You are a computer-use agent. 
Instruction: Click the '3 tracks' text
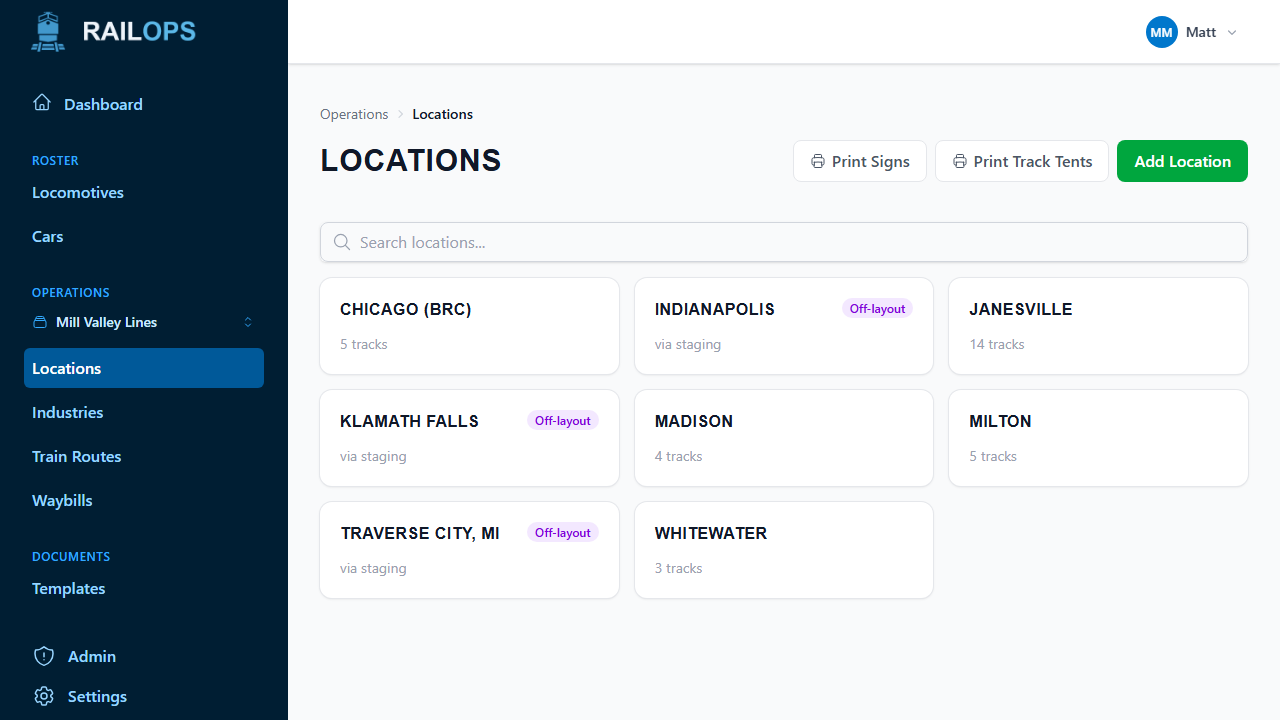(679, 568)
